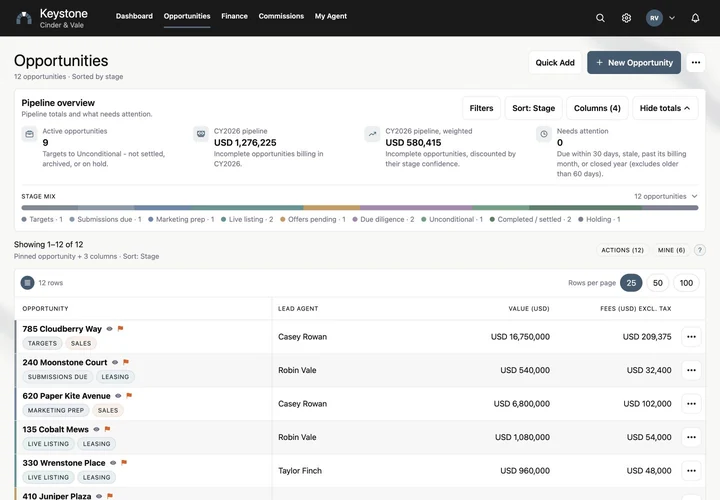Image resolution: width=720 pixels, height=500 pixels.
Task: Open row menu for 240 Moonstone Court
Action: coord(691,370)
